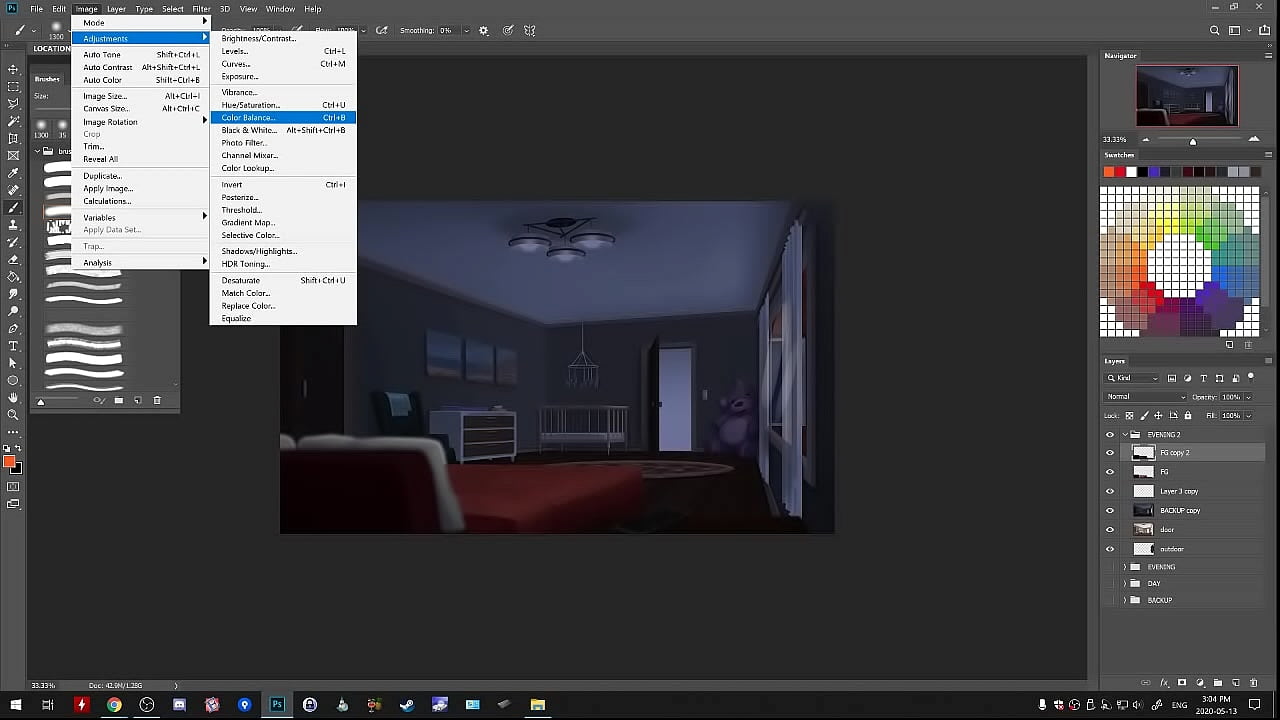Expand the DAY layer group
This screenshot has height=720, width=1280.
pyautogui.click(x=1124, y=583)
